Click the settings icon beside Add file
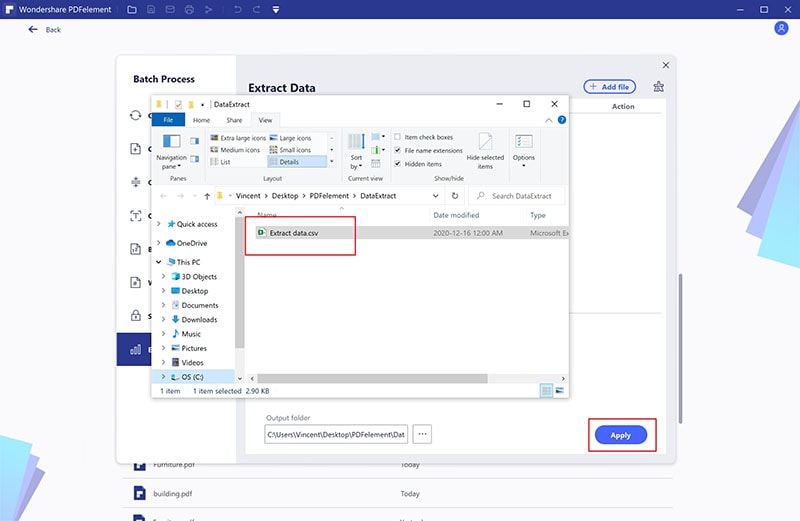 (659, 86)
